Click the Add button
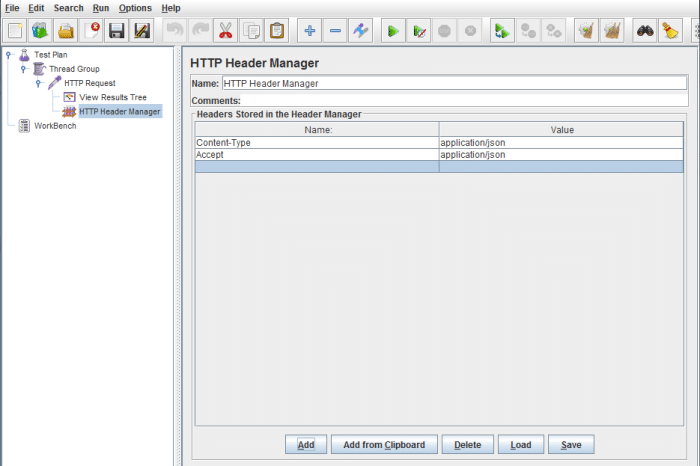700x466 pixels. coord(306,445)
